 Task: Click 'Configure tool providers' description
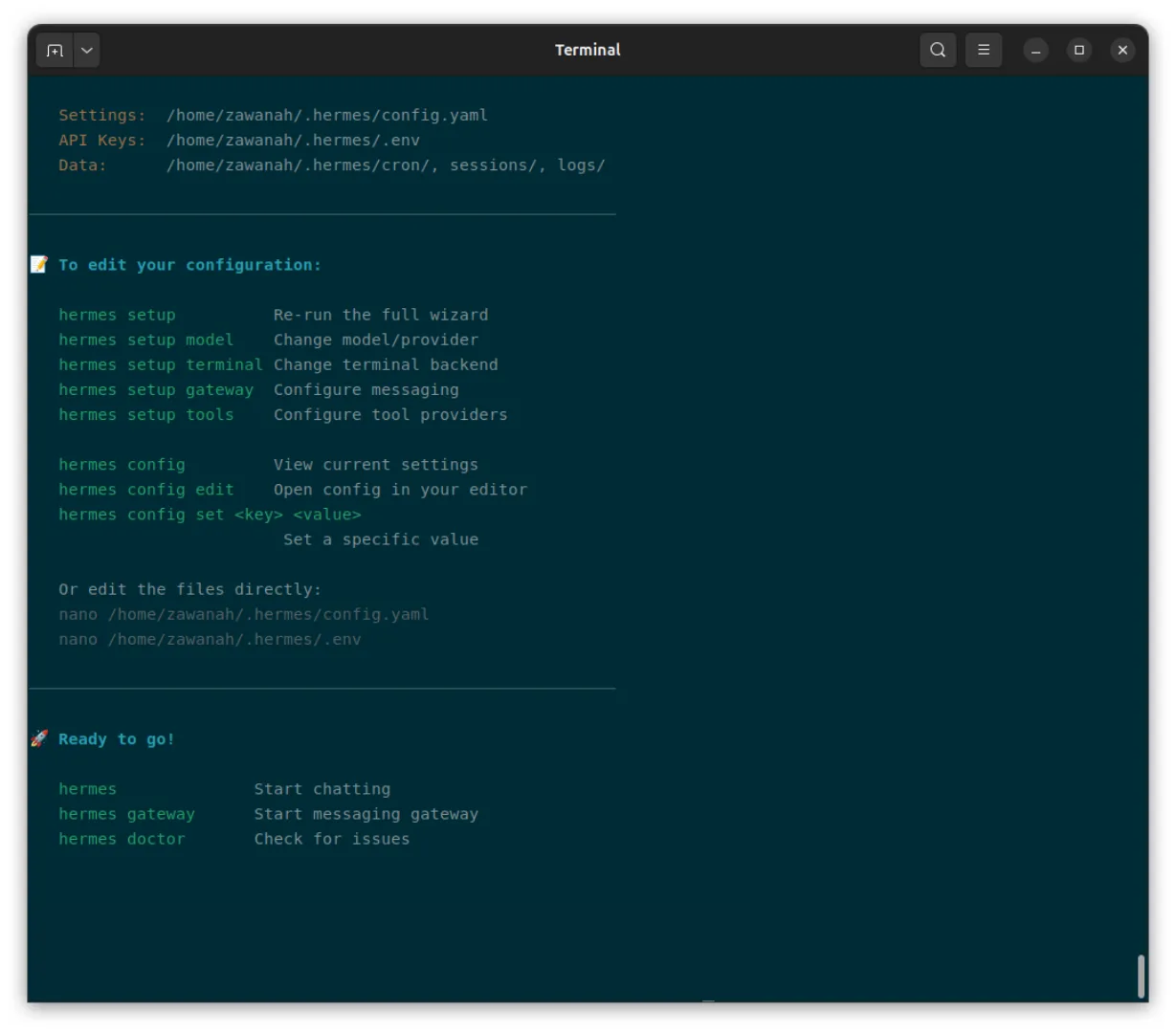[390, 414]
